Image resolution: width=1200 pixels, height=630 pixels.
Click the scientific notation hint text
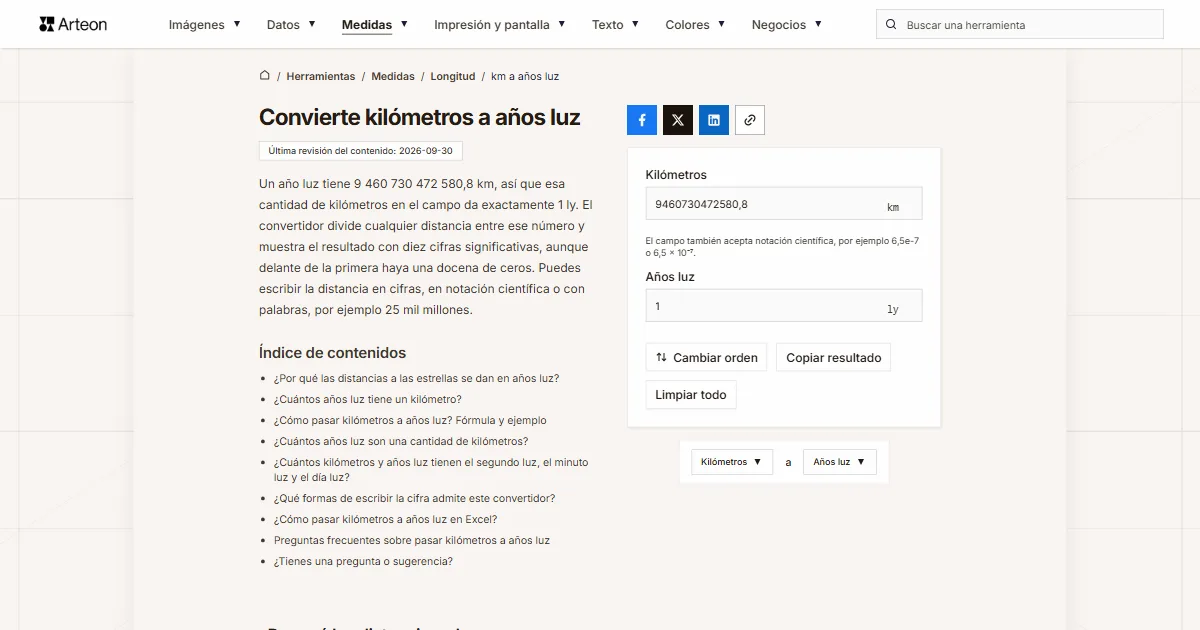783,247
